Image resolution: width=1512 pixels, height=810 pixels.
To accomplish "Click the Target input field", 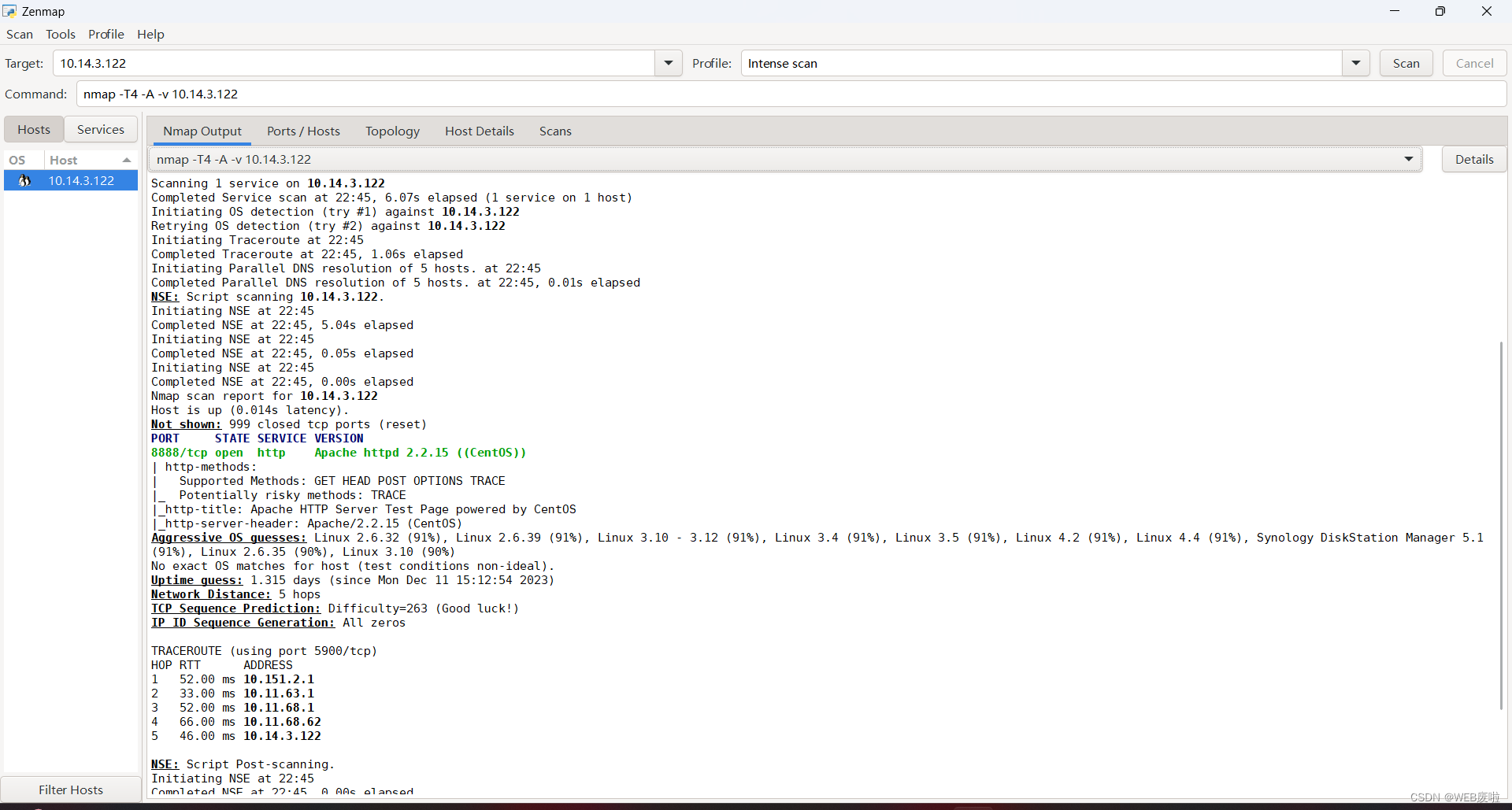I will [x=354, y=63].
